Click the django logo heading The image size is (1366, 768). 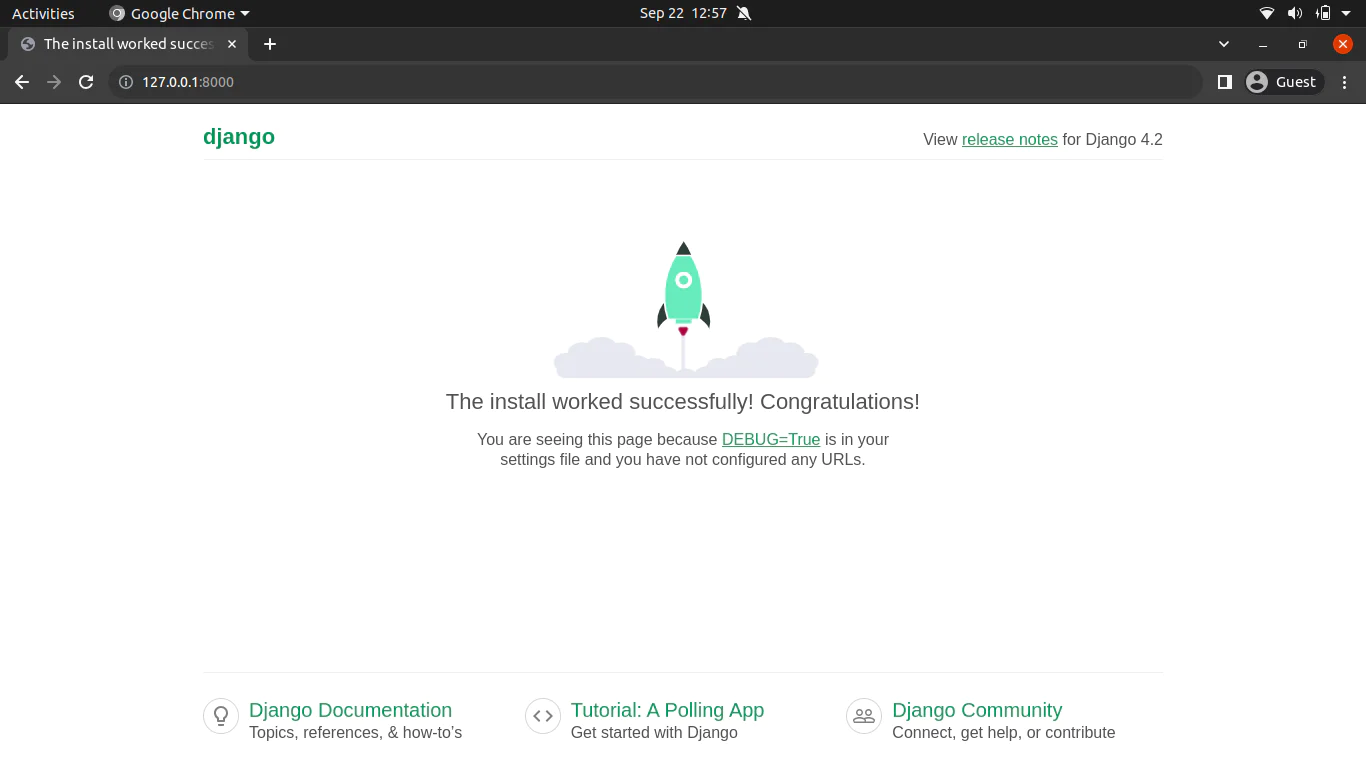click(x=239, y=137)
